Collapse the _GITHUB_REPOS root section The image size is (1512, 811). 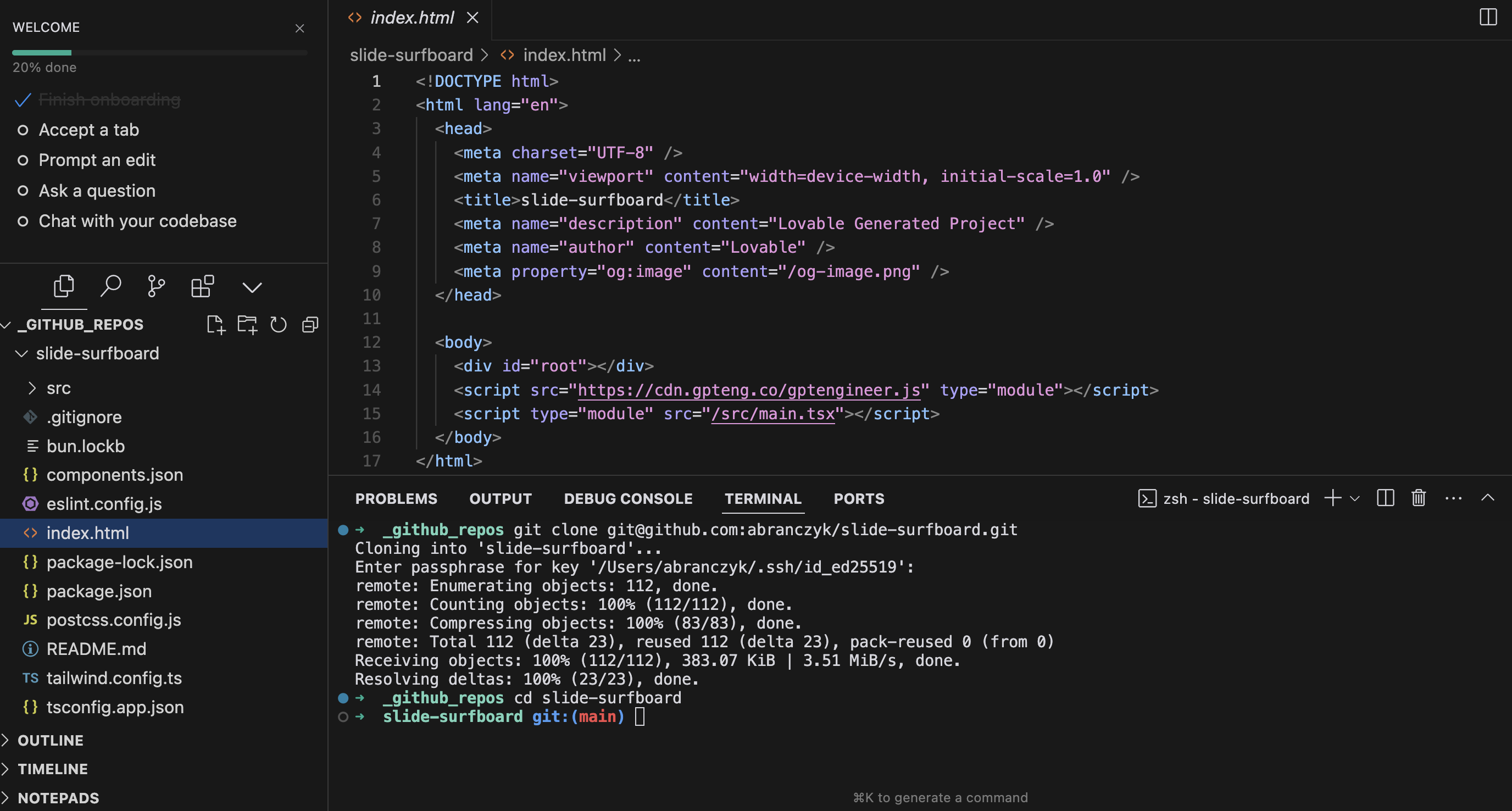point(7,325)
